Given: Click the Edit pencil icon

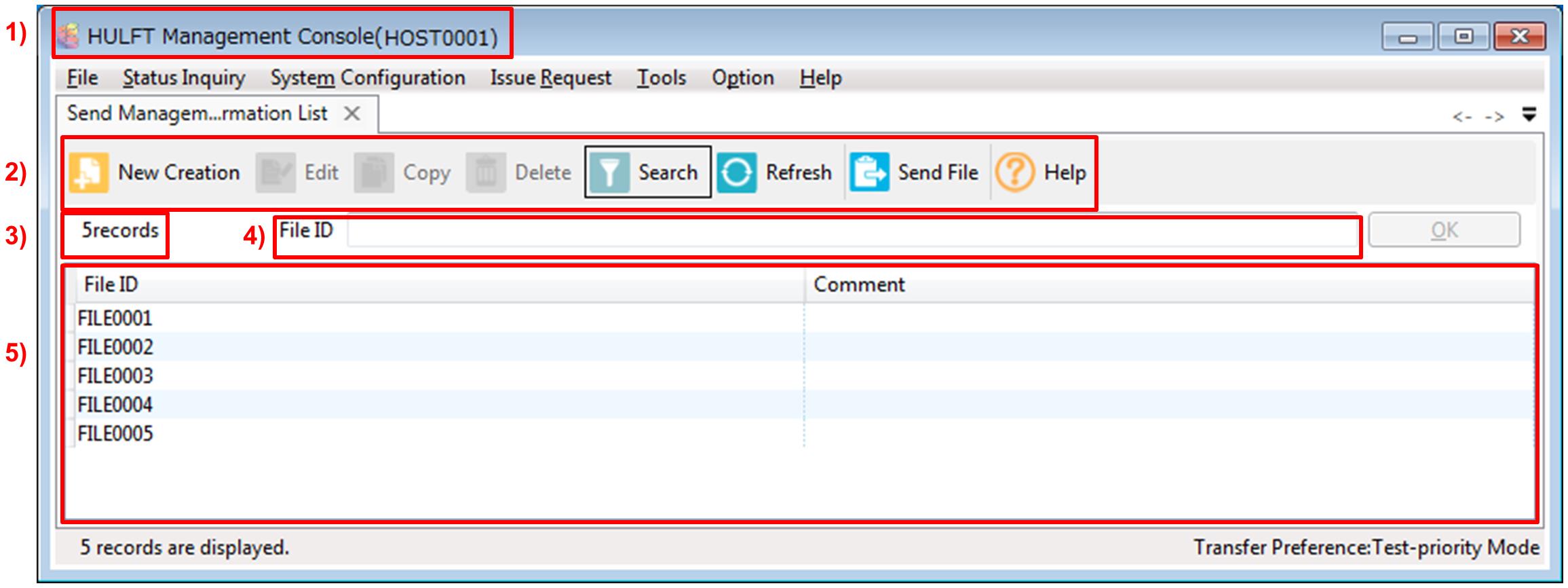Looking at the screenshot, I should tap(275, 172).
